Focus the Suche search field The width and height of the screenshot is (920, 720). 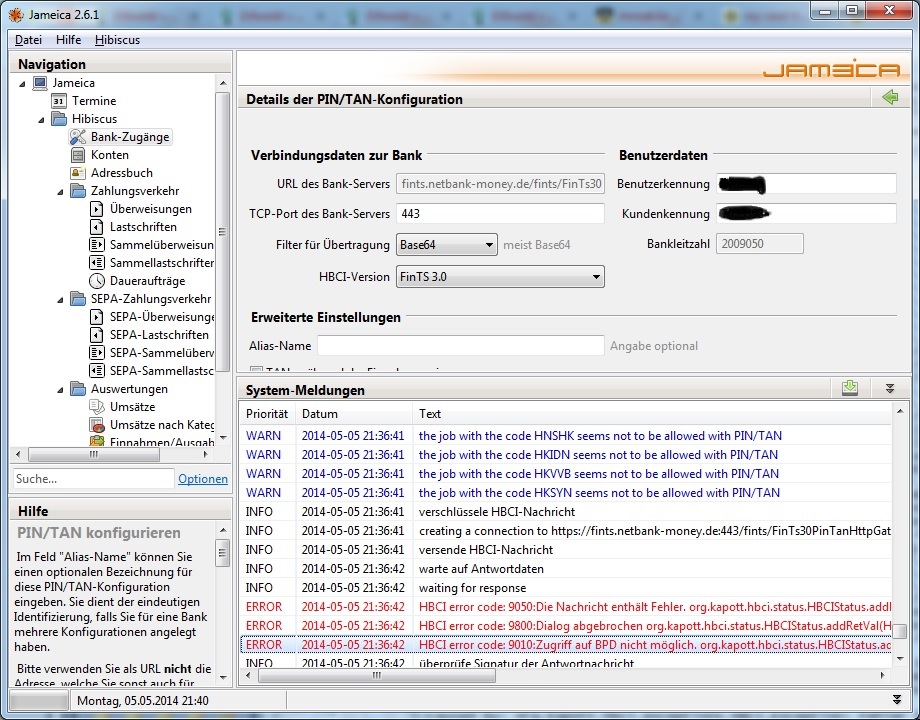coord(93,479)
